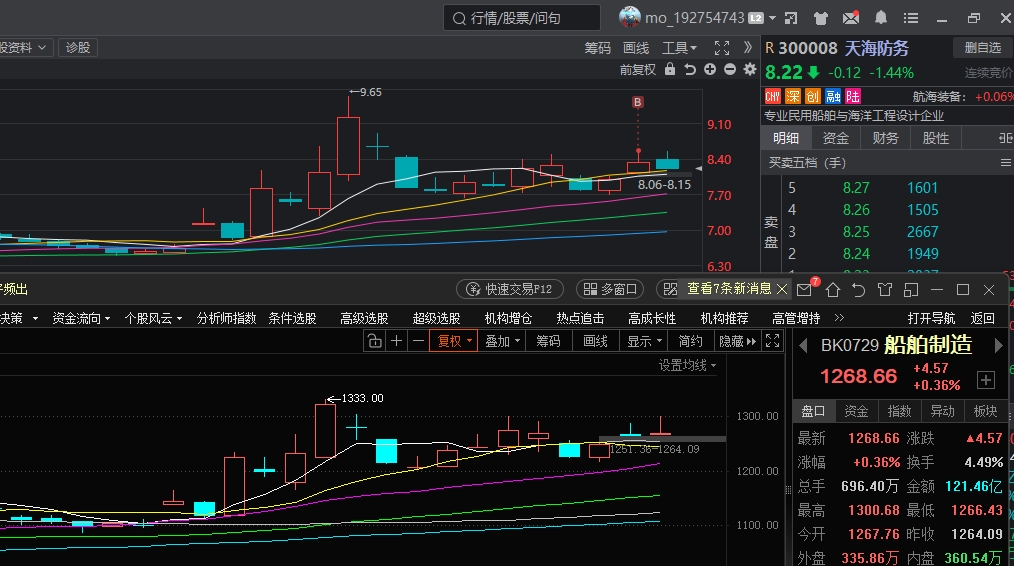1014x566 pixels.
Task: Open the 分析师指数 menu item
Action: coord(226,318)
